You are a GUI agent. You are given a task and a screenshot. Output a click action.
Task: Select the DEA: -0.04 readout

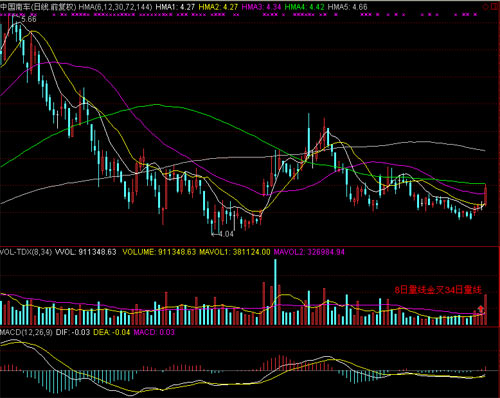point(112,332)
